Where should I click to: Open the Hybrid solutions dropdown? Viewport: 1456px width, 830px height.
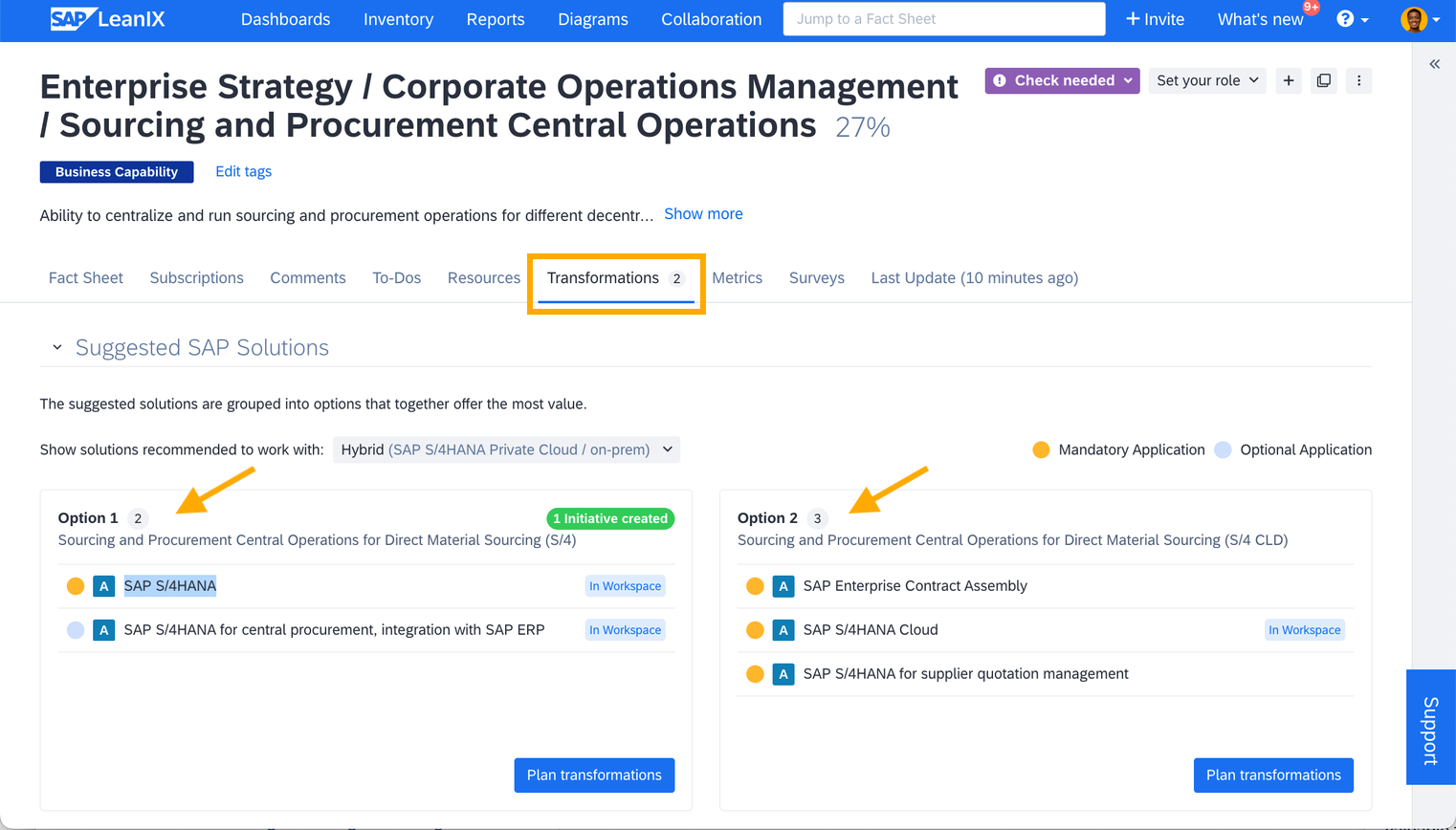pyautogui.click(x=506, y=449)
